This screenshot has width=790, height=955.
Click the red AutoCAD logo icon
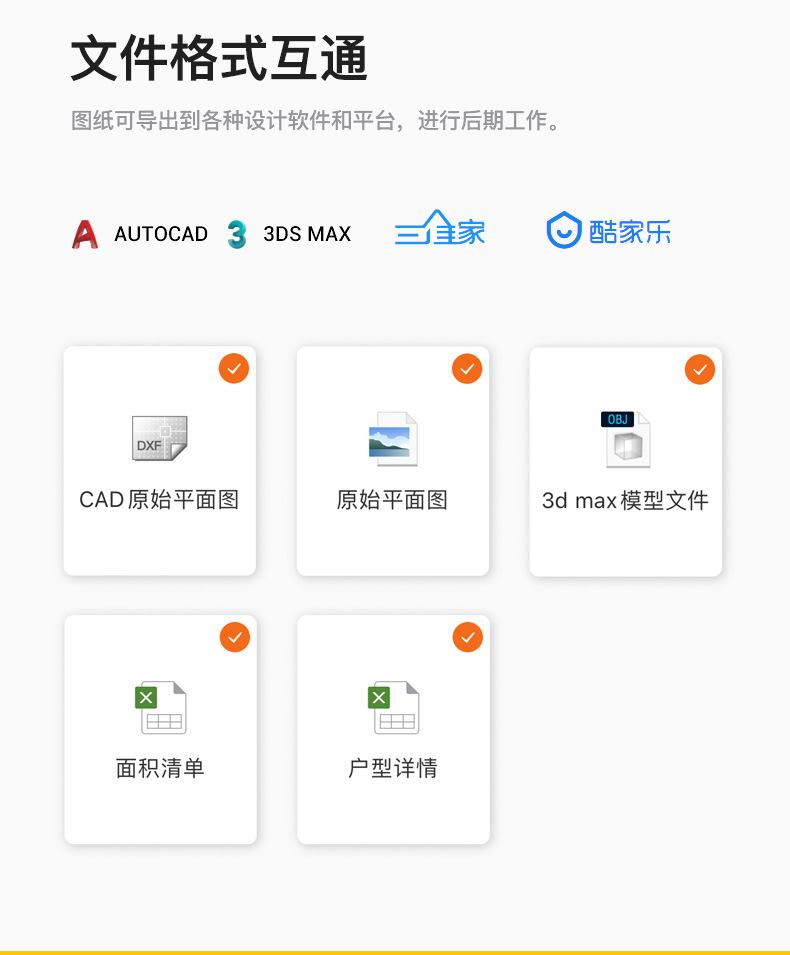pos(85,234)
